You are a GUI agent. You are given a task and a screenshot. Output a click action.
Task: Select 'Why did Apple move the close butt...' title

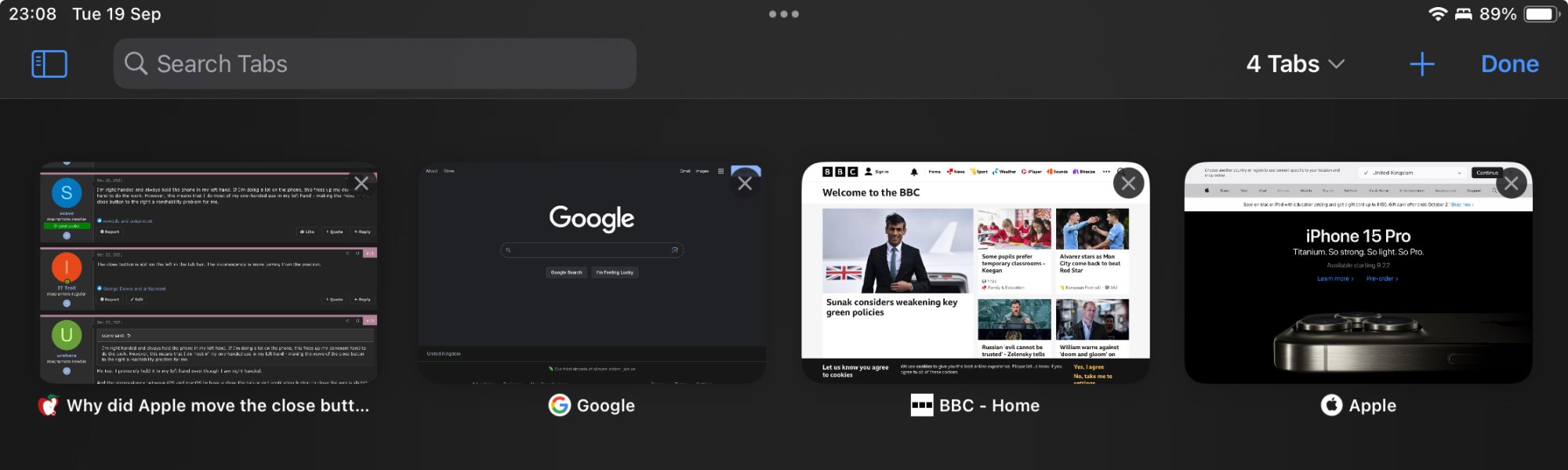(x=218, y=406)
